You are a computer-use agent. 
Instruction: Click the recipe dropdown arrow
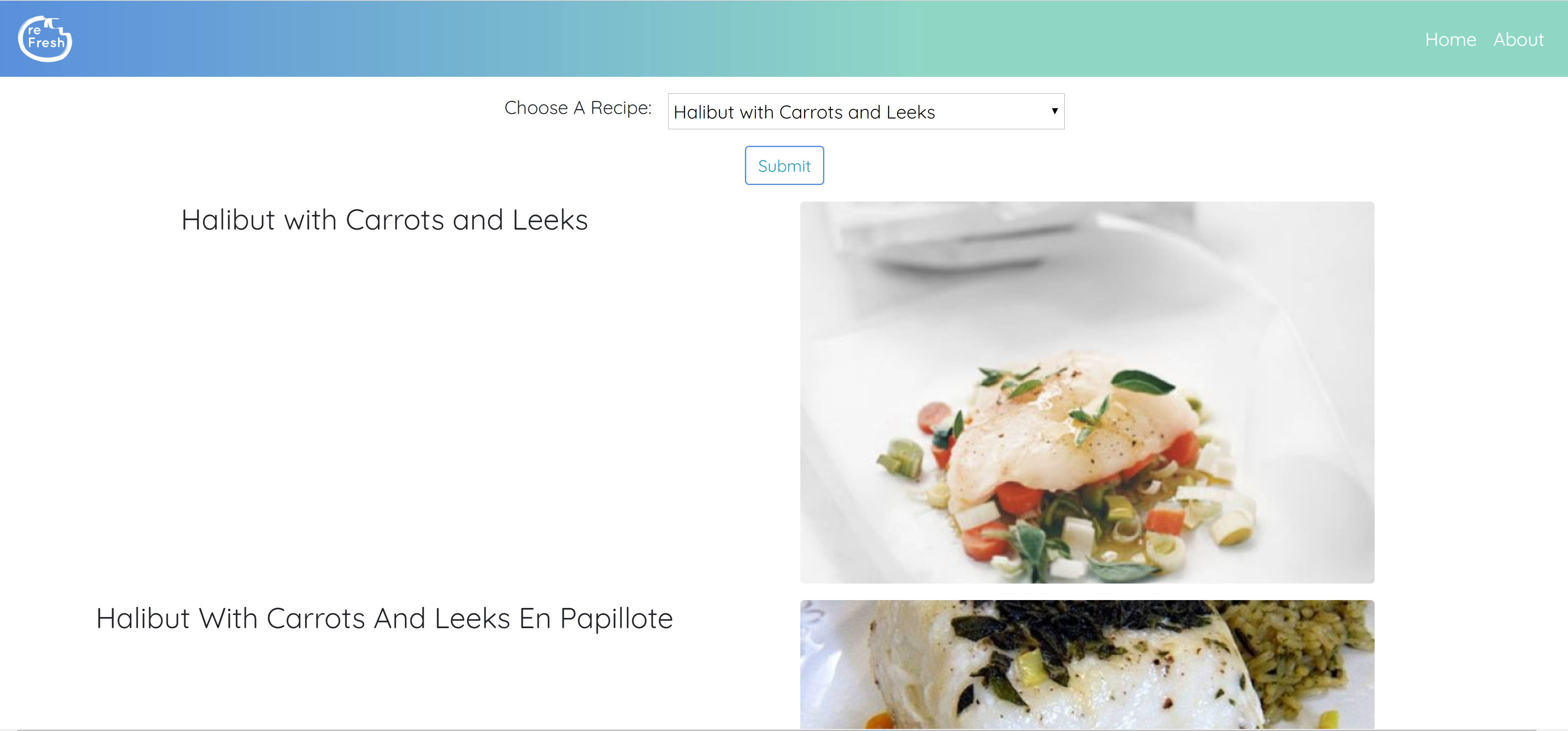point(1054,111)
